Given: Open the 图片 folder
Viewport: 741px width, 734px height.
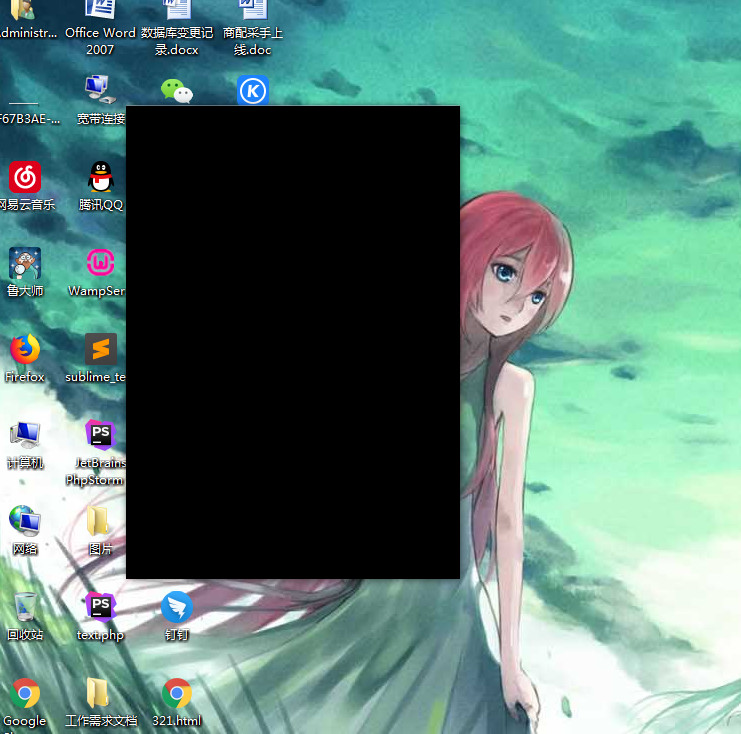Looking at the screenshot, I should click(x=99, y=521).
